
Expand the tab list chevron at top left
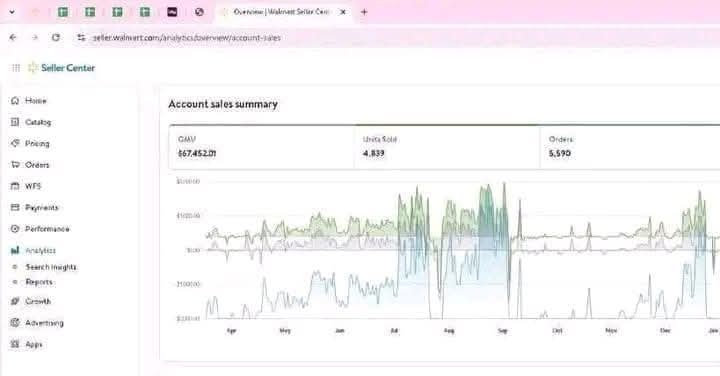[x=12, y=12]
